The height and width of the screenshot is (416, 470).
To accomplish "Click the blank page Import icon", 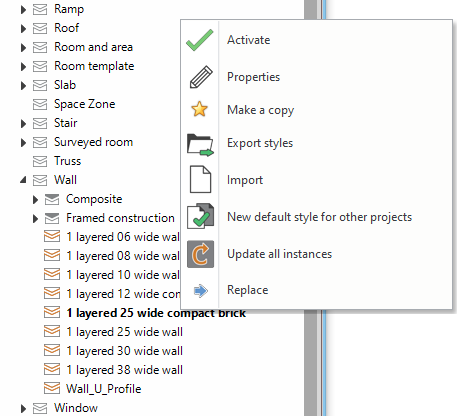I will coord(200,179).
